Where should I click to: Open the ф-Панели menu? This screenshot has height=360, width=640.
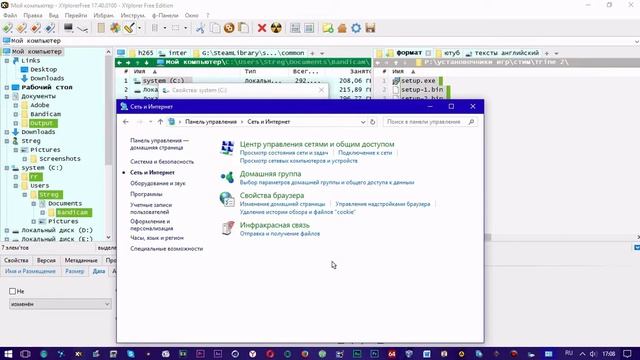(x=165, y=16)
